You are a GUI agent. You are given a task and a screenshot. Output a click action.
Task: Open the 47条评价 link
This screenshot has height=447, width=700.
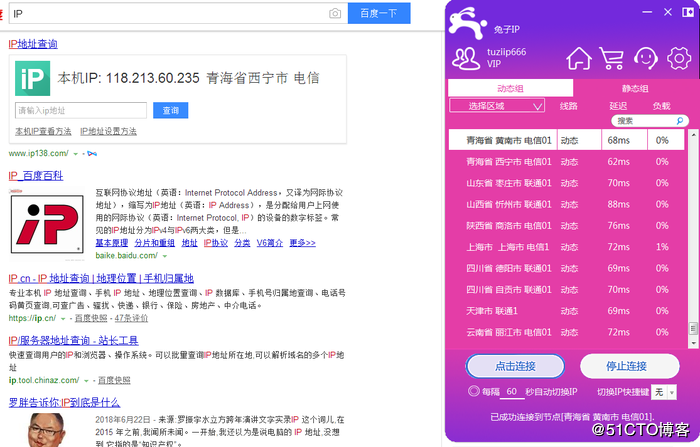click(131, 318)
